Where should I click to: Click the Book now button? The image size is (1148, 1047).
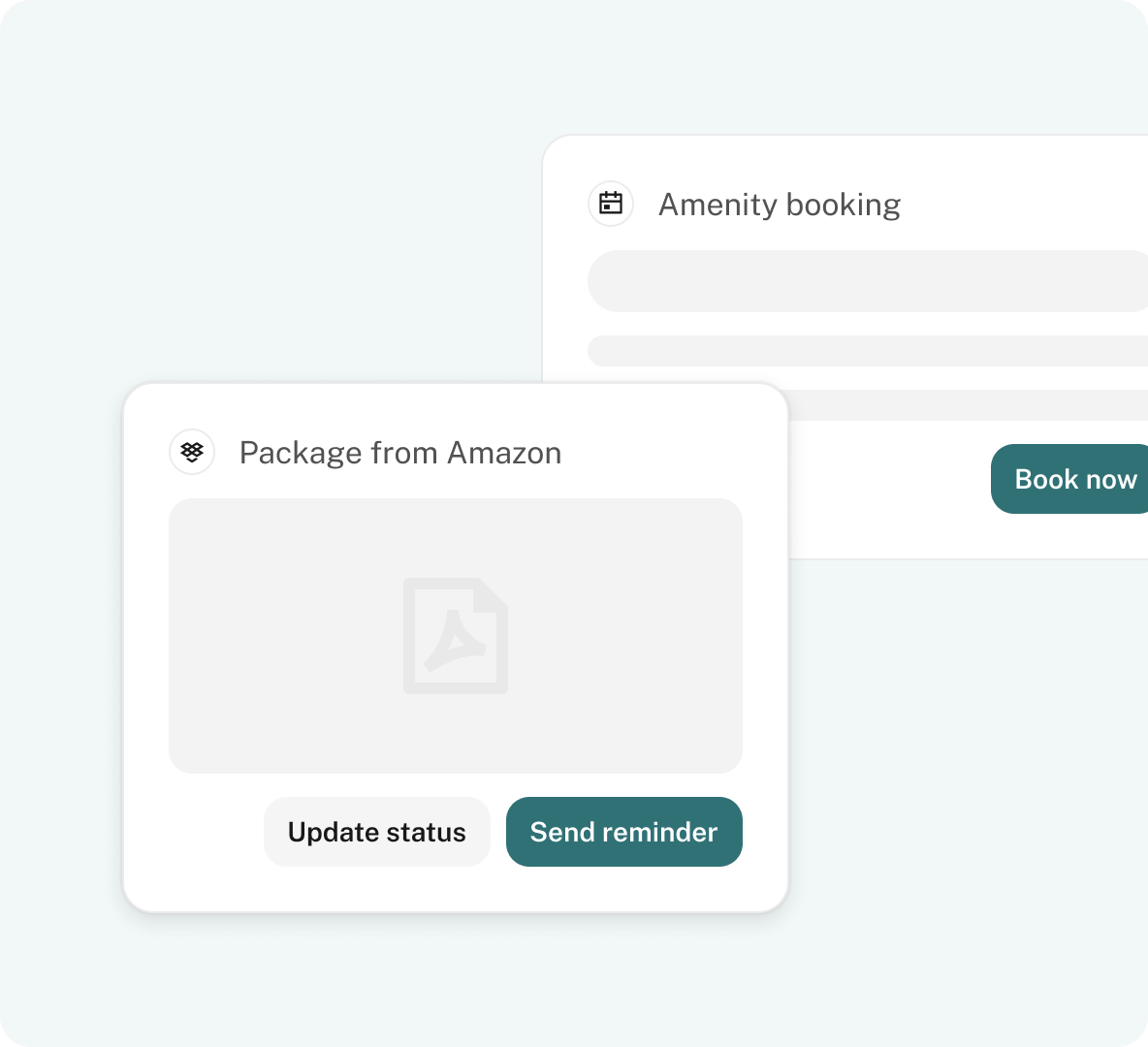[1069, 479]
